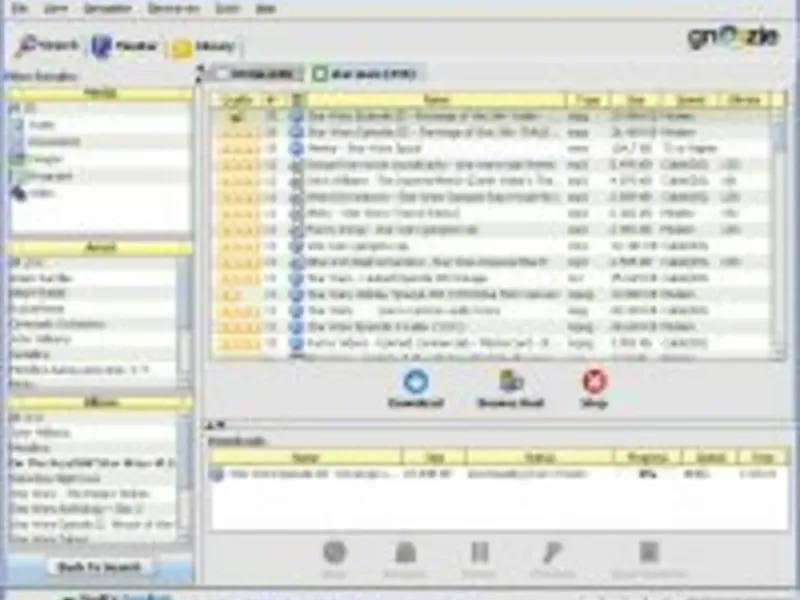
Task: Select the Star Wars download entry
Action: coord(499,474)
